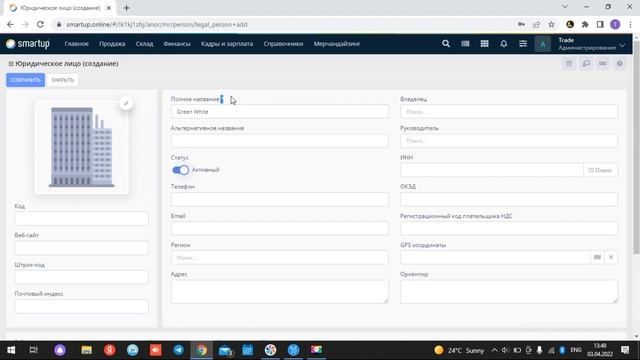Focus the Email field
The image size is (640, 360).
(x=280, y=229)
